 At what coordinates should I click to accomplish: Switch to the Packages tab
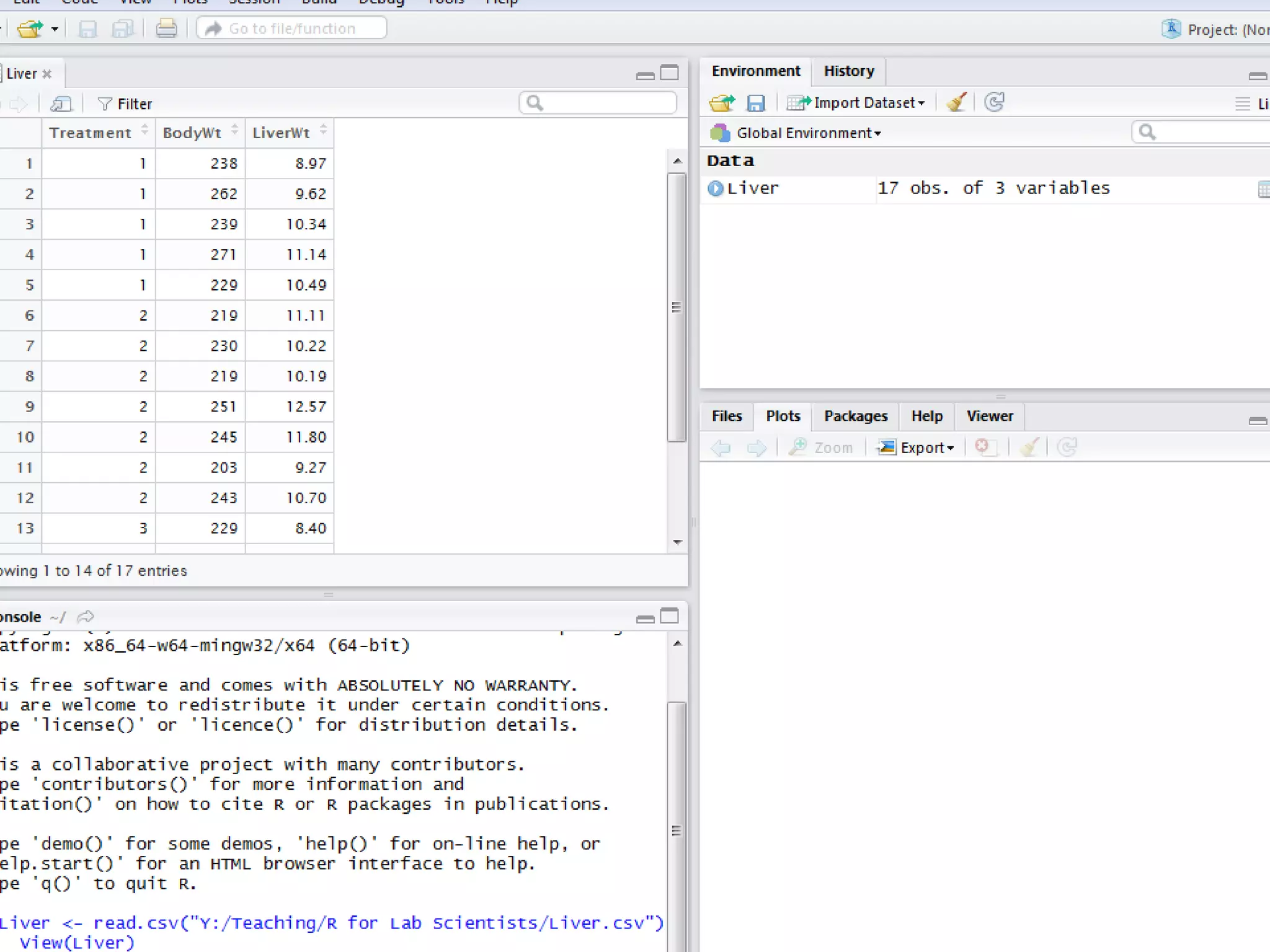tap(855, 416)
